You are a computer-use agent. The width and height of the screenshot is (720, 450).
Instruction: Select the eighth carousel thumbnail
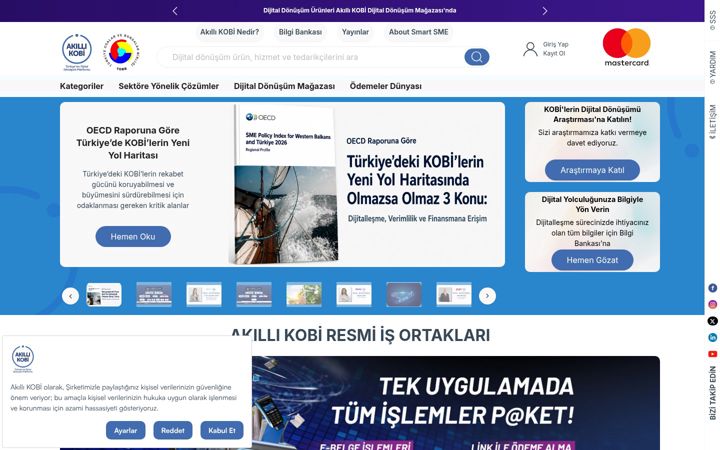point(454,294)
